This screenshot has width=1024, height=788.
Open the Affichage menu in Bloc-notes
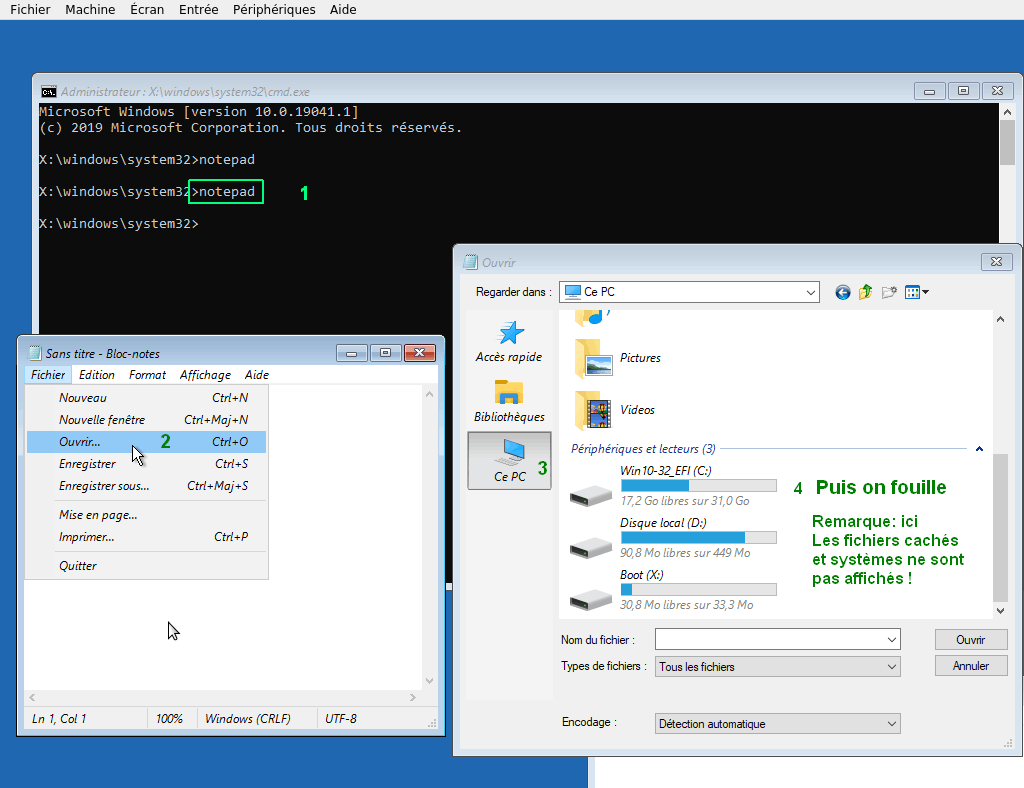[x=205, y=375]
